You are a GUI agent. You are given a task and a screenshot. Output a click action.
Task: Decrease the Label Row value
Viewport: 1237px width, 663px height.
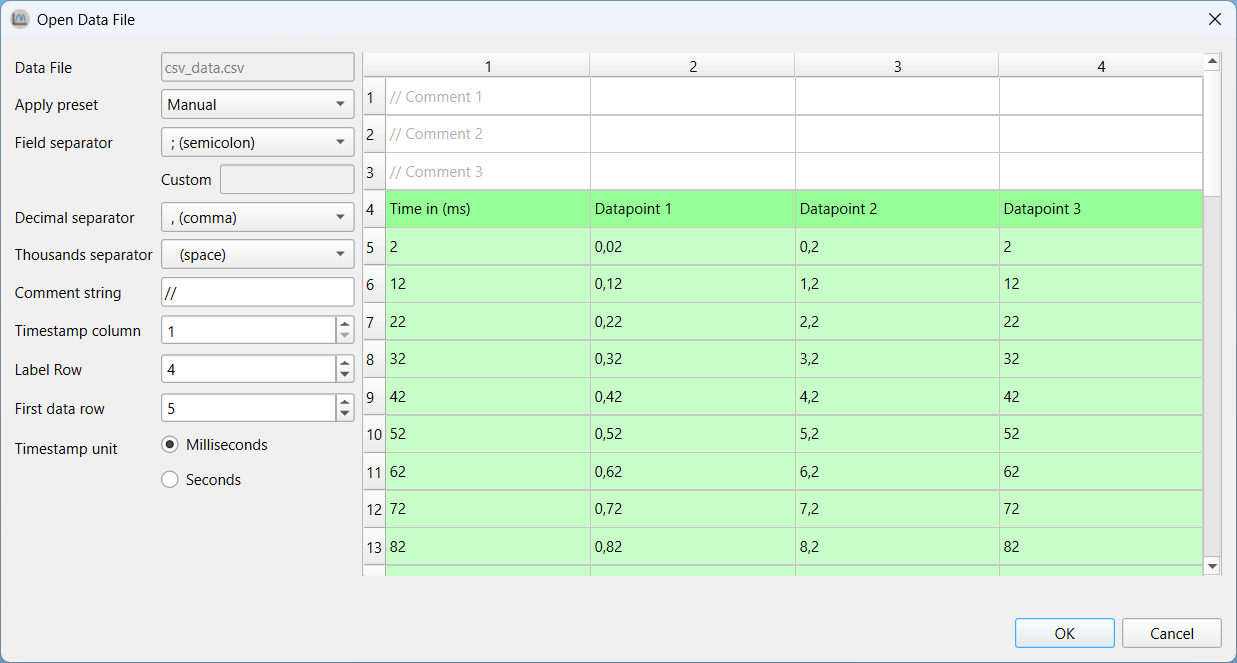[x=345, y=375]
